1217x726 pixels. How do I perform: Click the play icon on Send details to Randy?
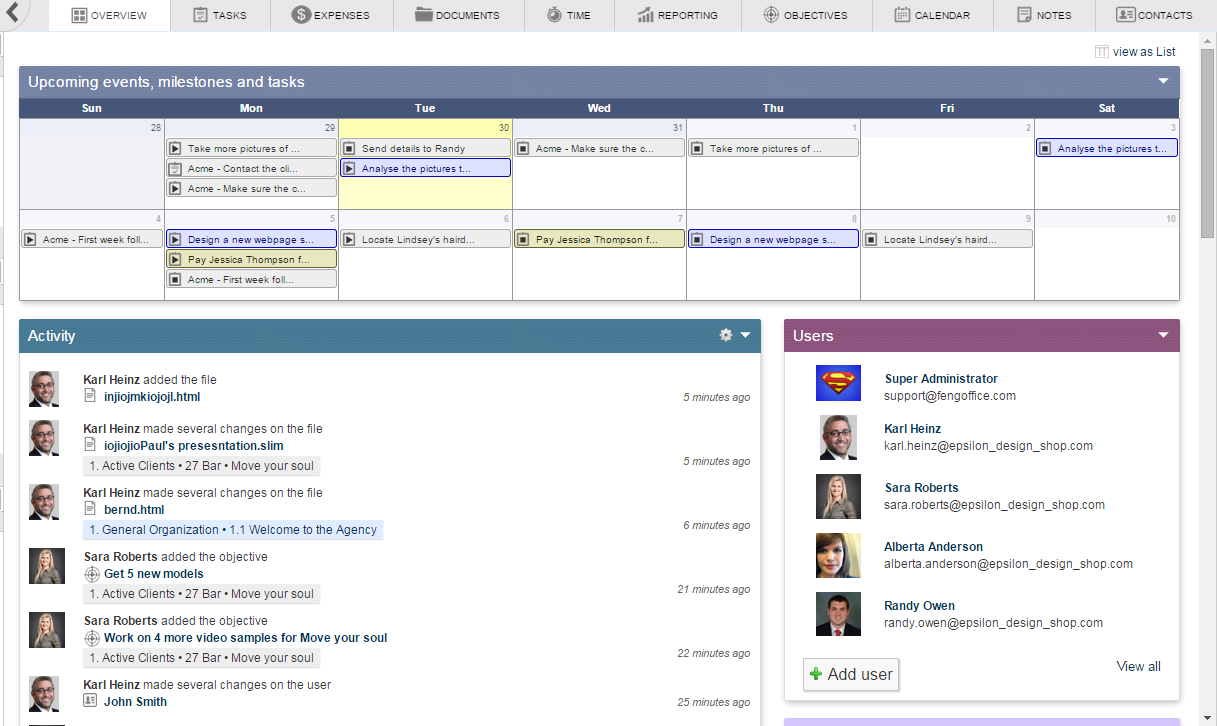pos(349,149)
